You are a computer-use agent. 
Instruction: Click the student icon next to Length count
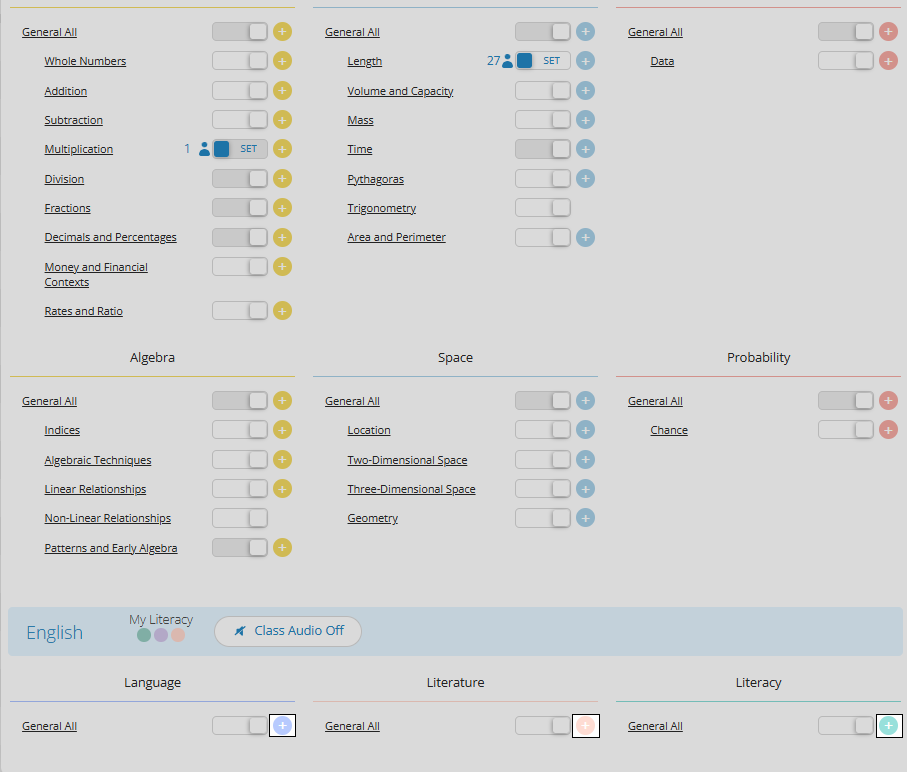(507, 61)
